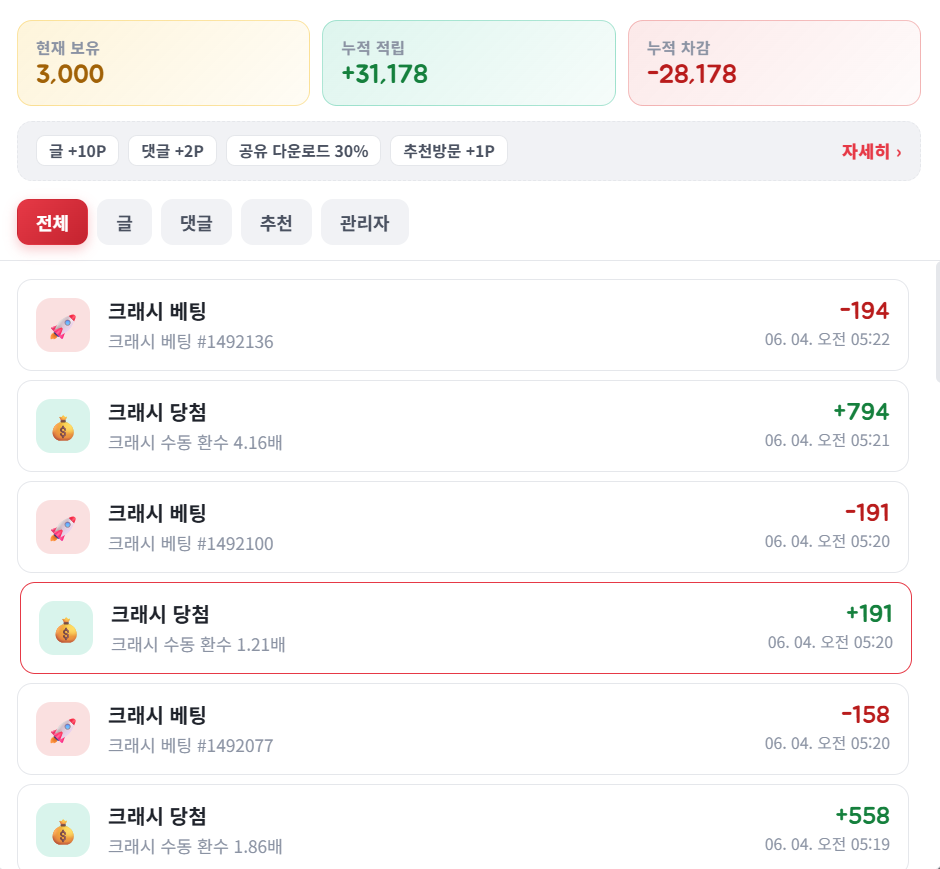Click rocket icon of bet #1492136
Image resolution: width=940 pixels, height=869 pixels.
coord(63,325)
